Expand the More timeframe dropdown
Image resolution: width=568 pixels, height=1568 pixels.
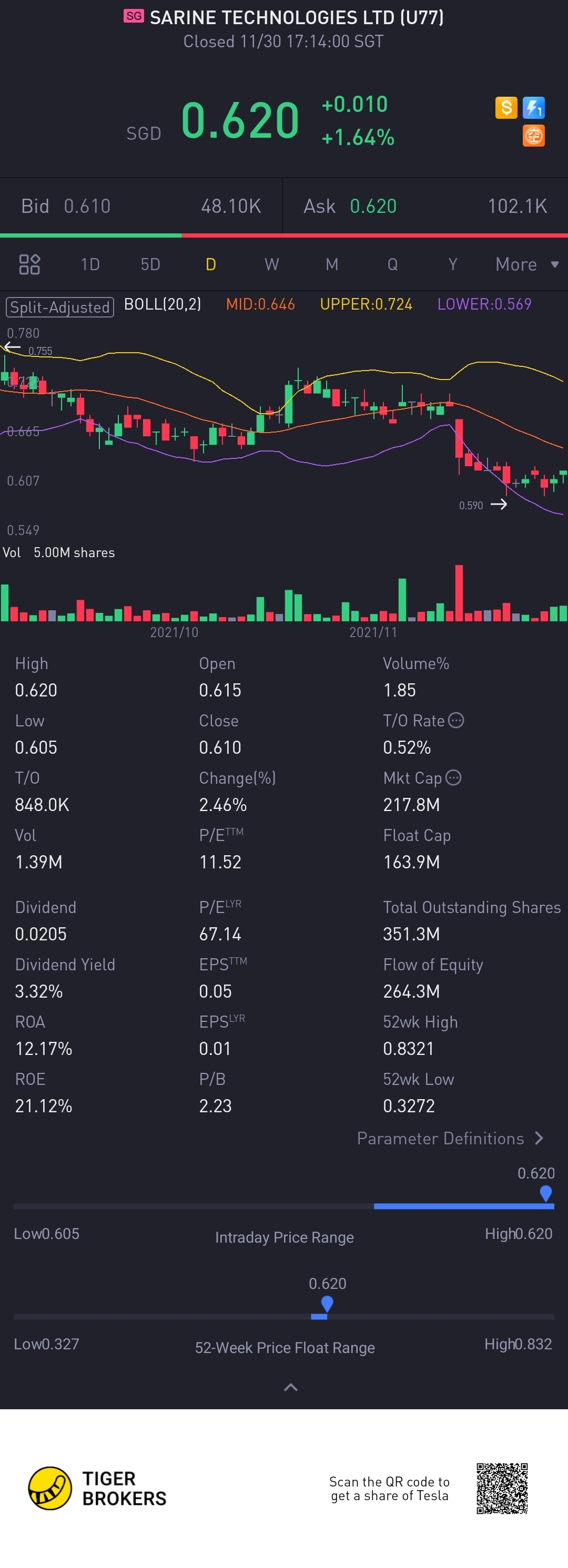tap(526, 264)
